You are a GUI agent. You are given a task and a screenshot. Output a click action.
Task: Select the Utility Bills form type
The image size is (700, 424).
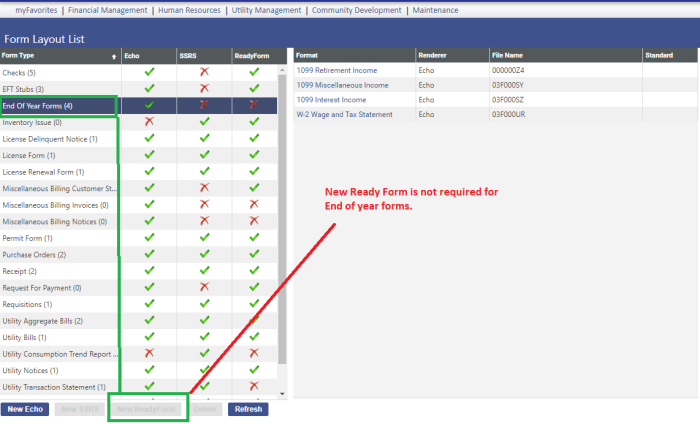tap(26, 337)
